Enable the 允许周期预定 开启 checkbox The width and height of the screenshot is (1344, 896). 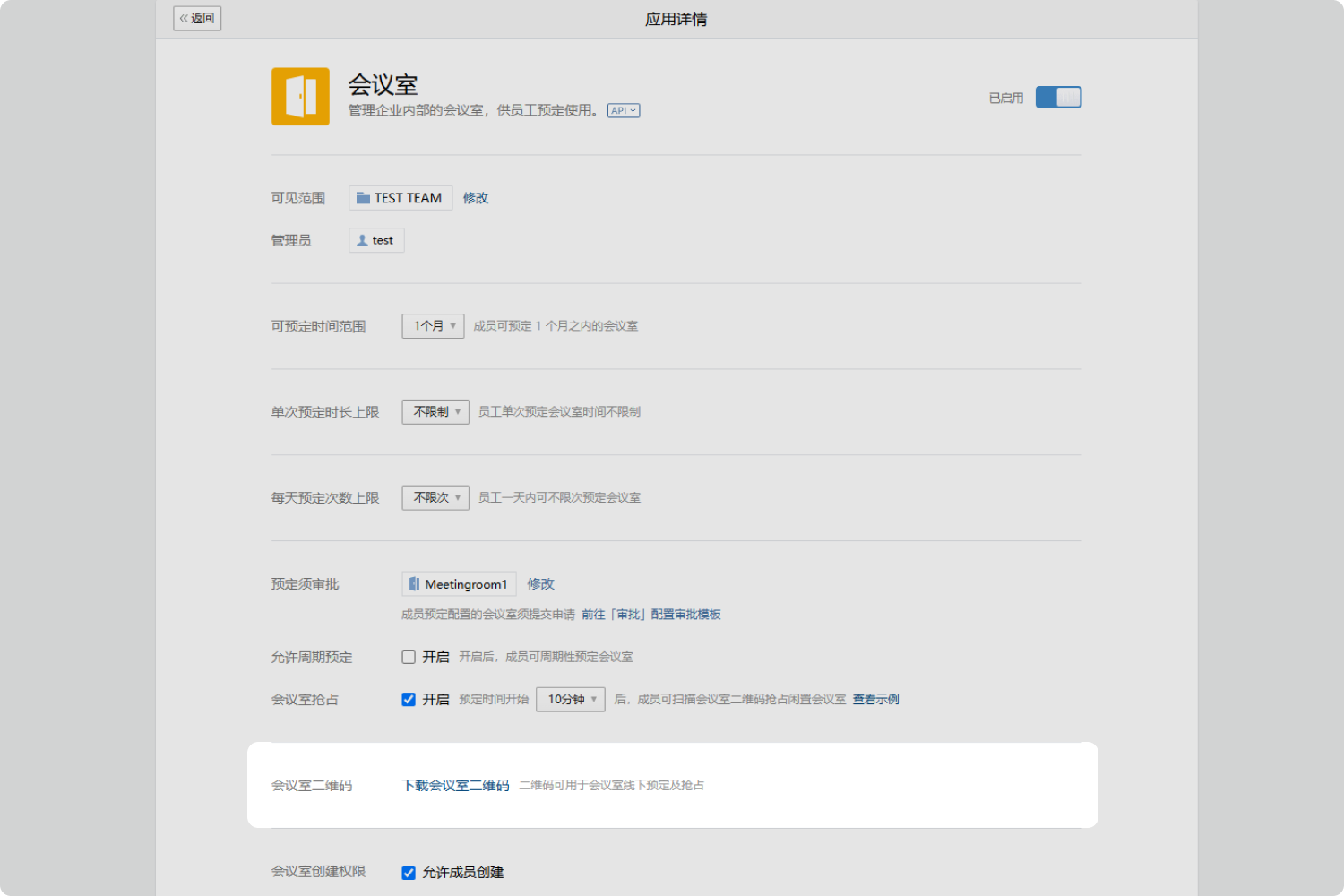tap(409, 658)
